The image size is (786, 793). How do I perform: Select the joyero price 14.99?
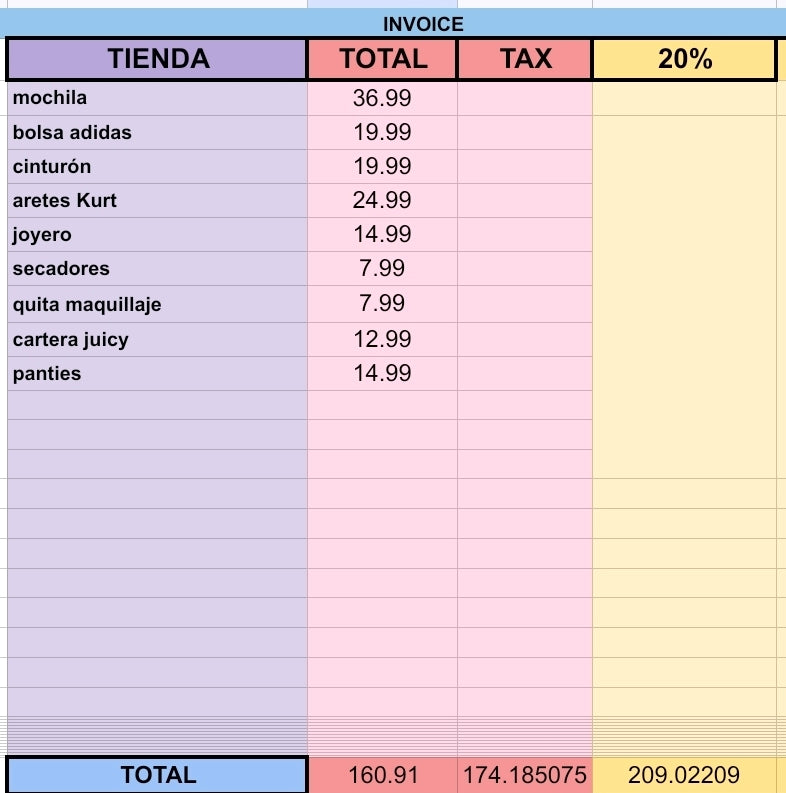click(382, 235)
